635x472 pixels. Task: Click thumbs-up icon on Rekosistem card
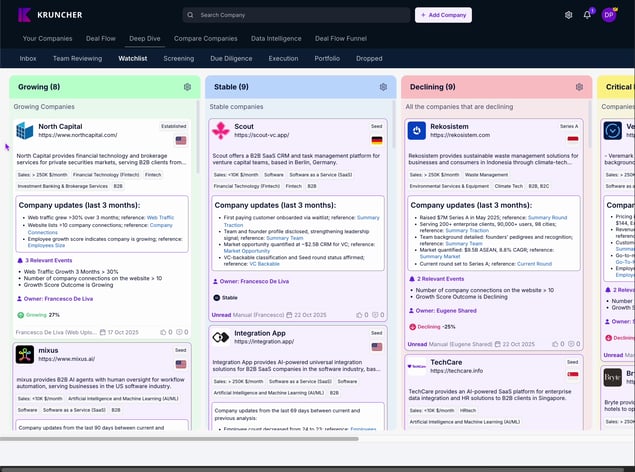(x=556, y=343)
